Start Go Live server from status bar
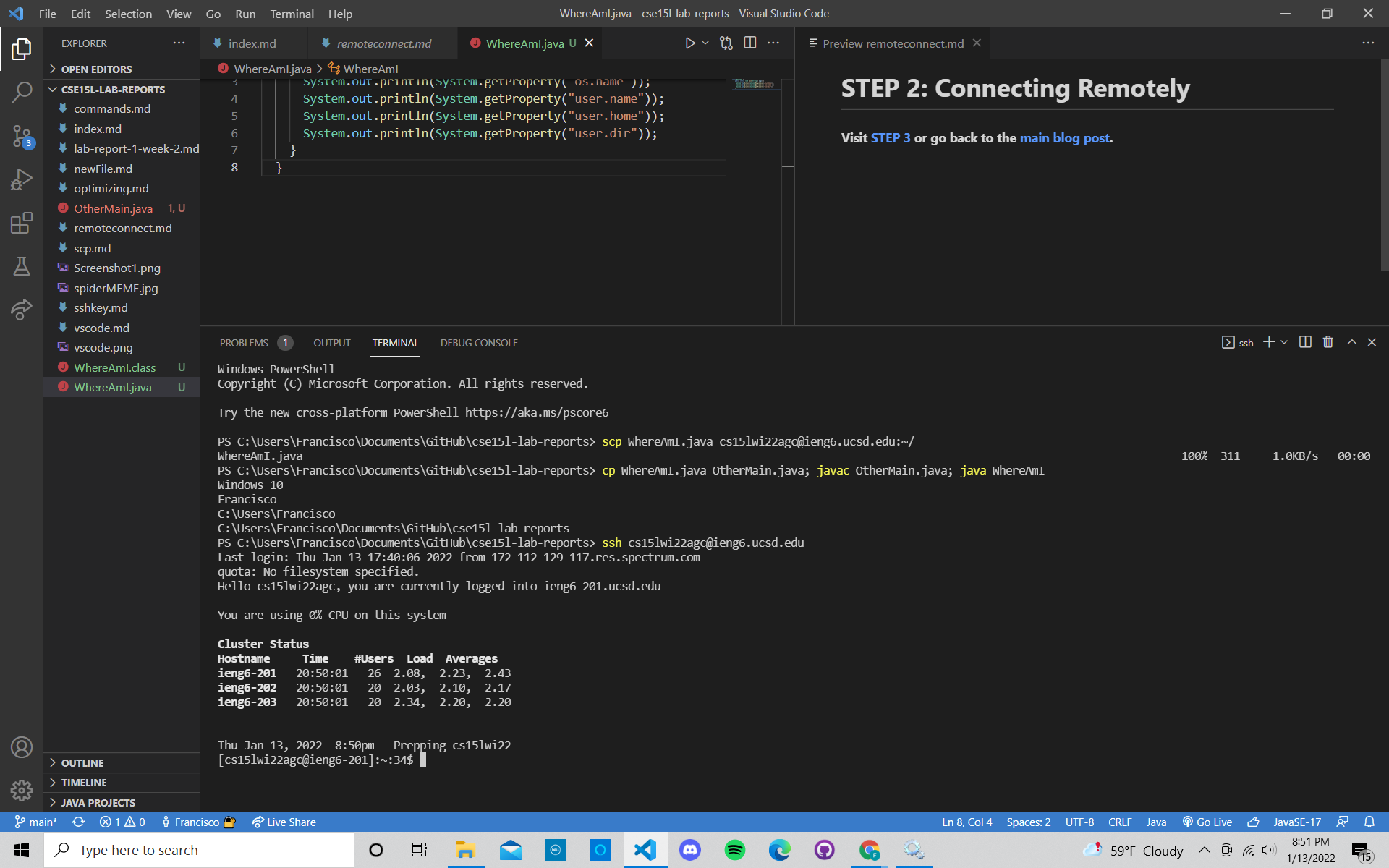 coord(1207,822)
